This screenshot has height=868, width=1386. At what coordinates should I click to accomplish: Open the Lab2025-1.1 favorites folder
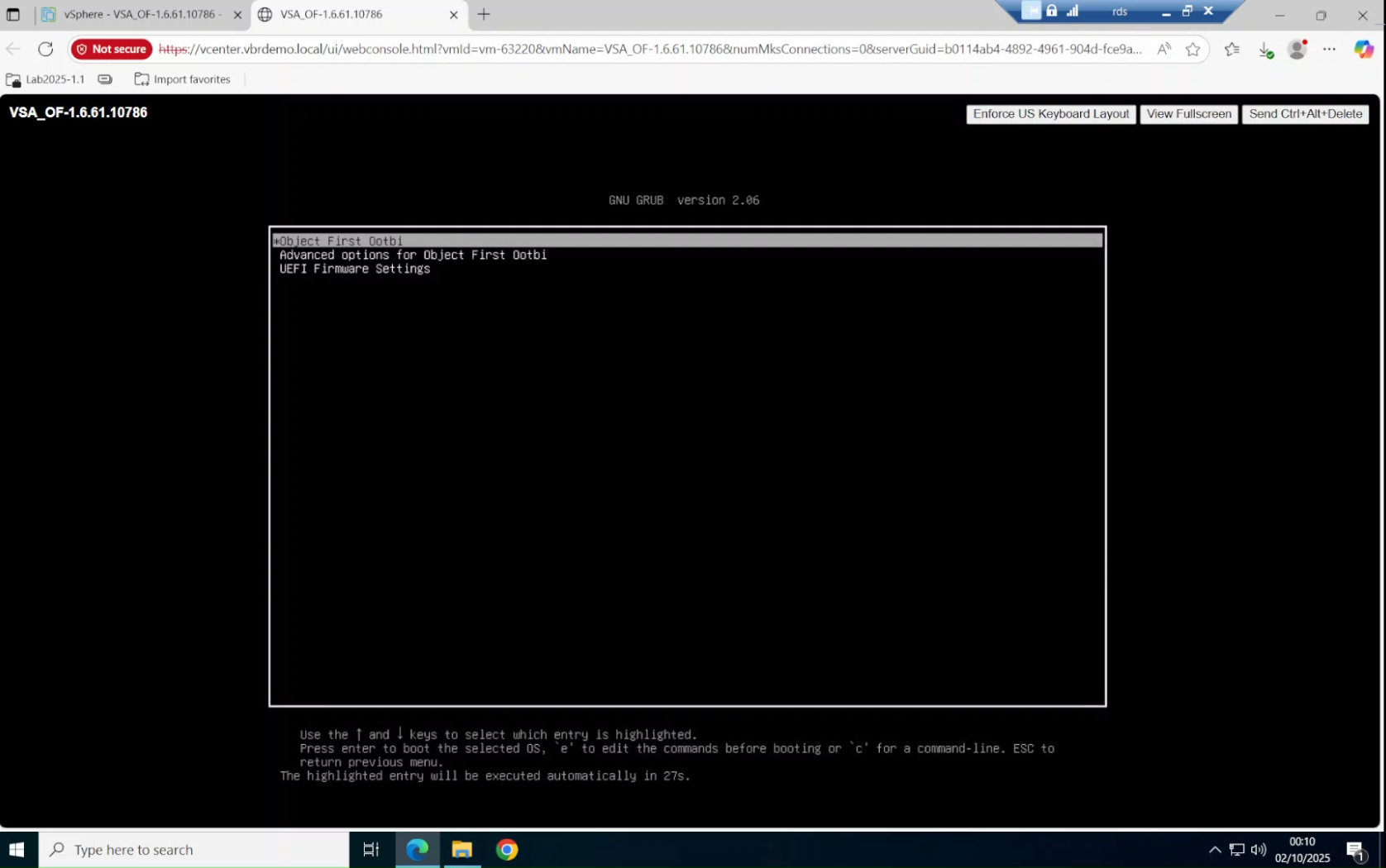point(46,79)
